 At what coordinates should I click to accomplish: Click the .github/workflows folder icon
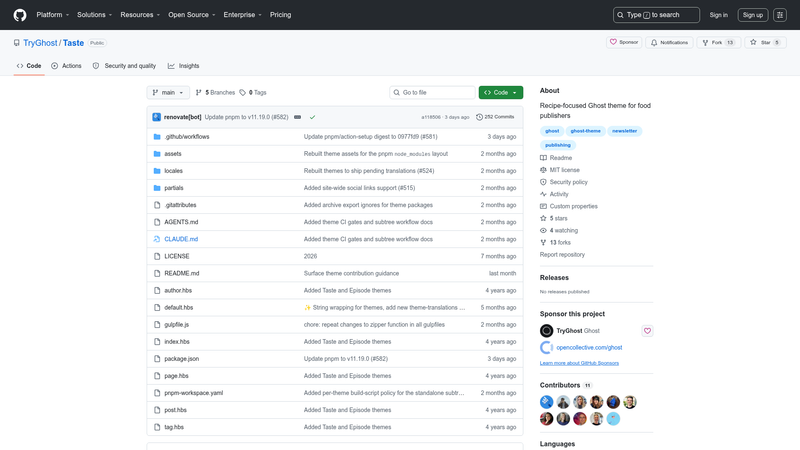[x=157, y=137]
